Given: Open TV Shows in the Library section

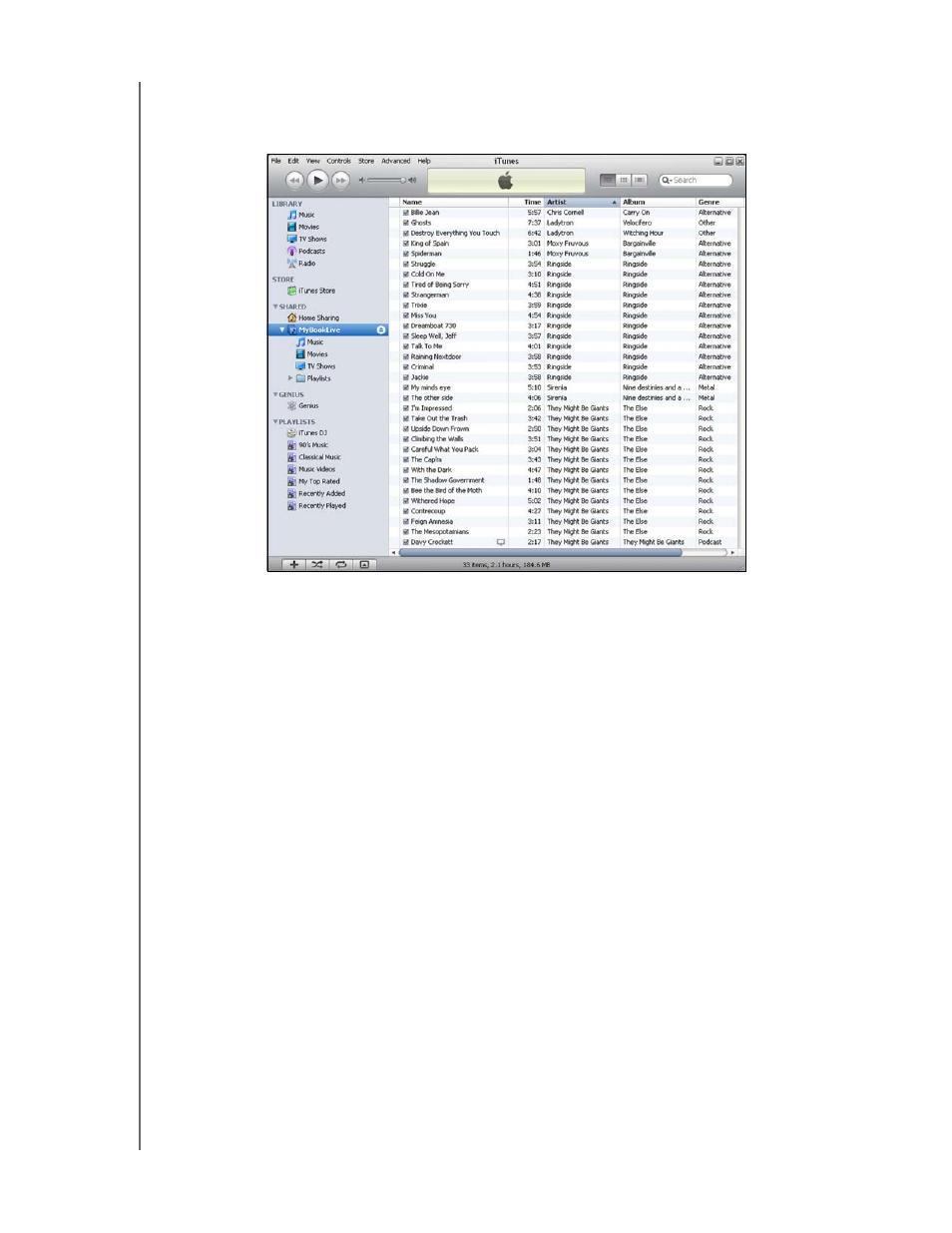Looking at the screenshot, I should pos(306,239).
